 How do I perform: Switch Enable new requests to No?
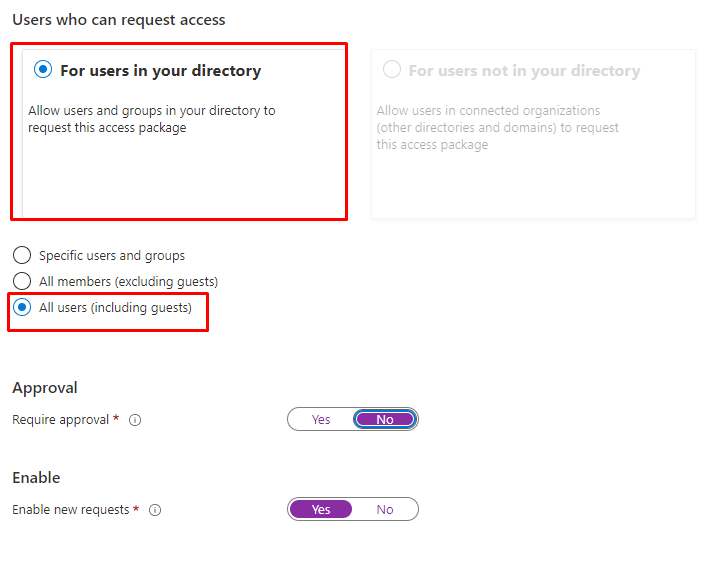[385, 510]
